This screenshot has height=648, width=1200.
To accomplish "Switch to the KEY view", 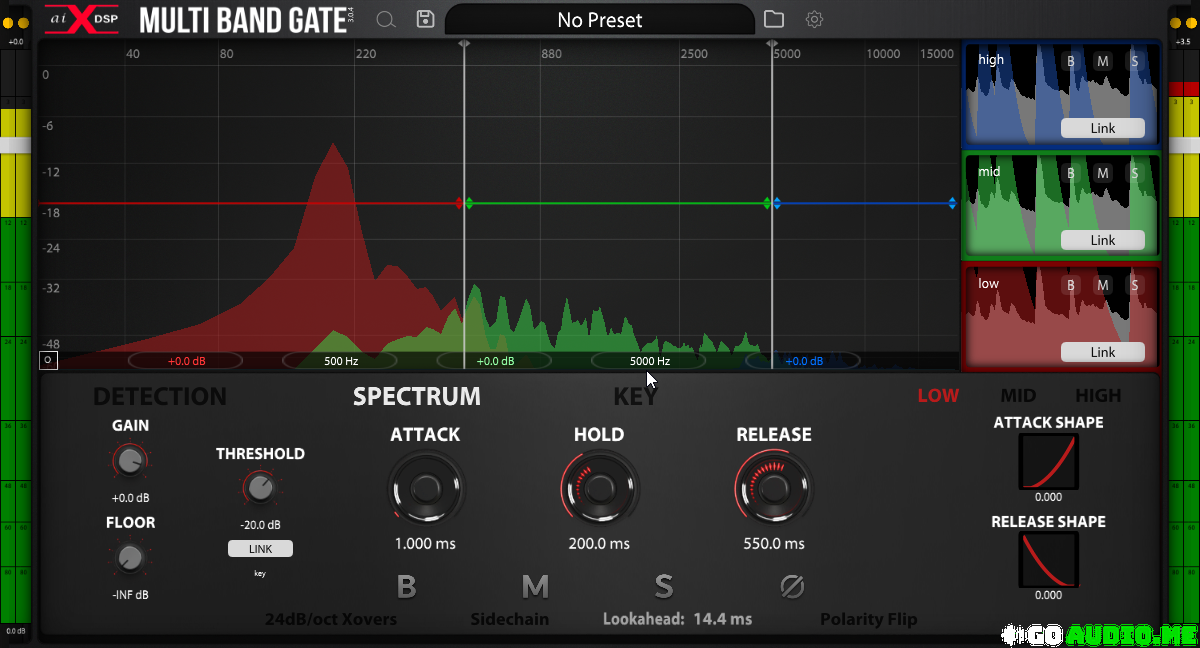I will point(636,396).
